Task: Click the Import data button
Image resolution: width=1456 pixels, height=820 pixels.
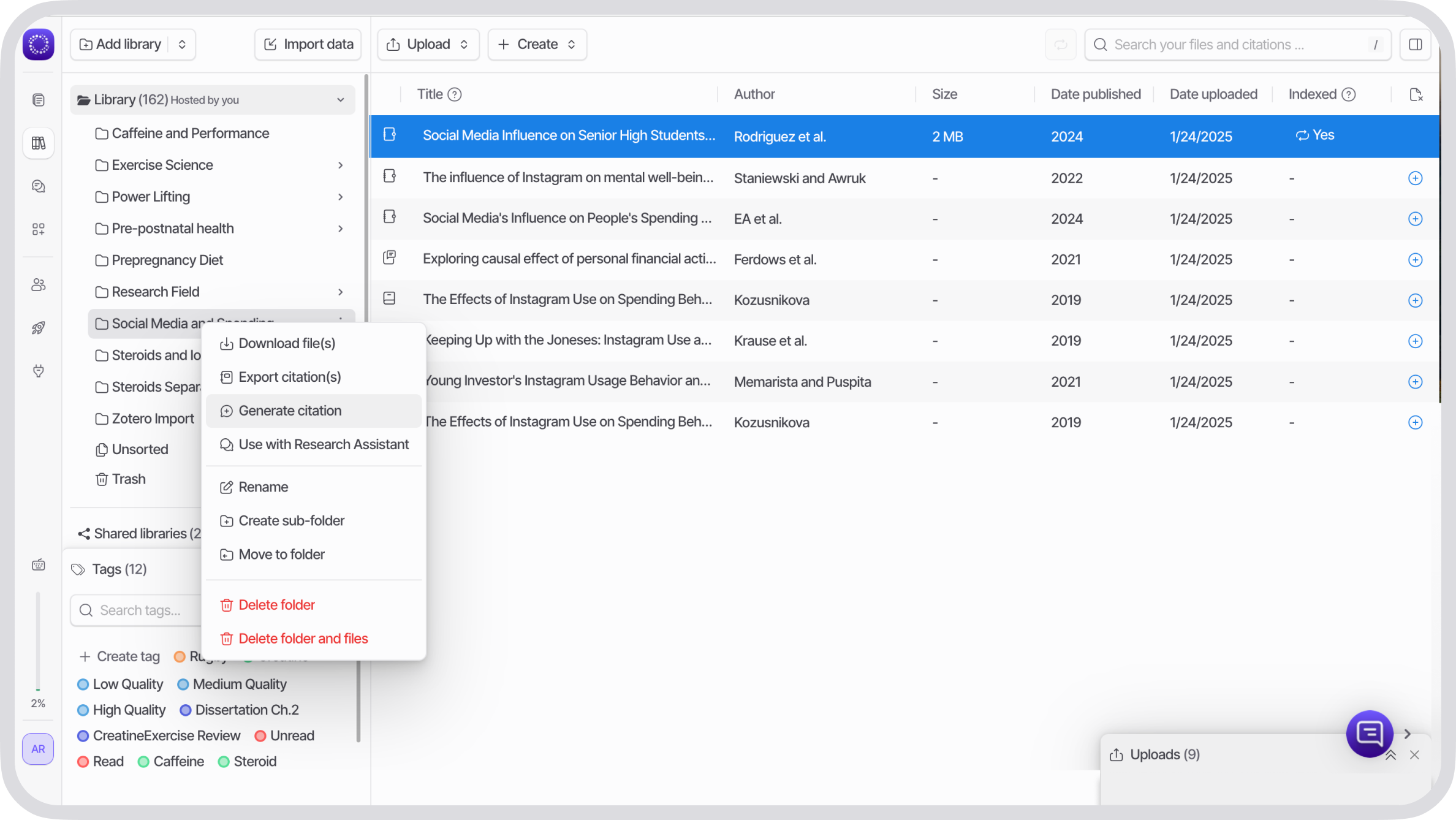Action: coord(308,44)
